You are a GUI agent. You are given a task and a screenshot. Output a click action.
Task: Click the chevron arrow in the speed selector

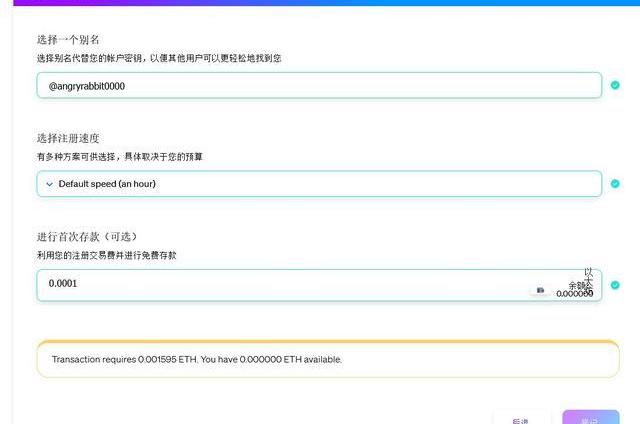49,184
